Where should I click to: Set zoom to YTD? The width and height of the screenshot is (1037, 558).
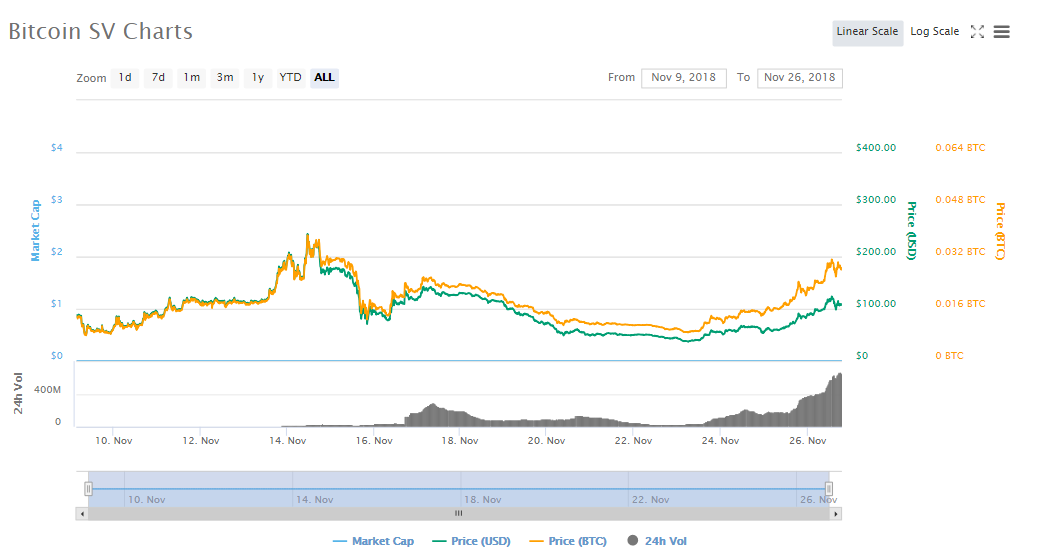(290, 77)
